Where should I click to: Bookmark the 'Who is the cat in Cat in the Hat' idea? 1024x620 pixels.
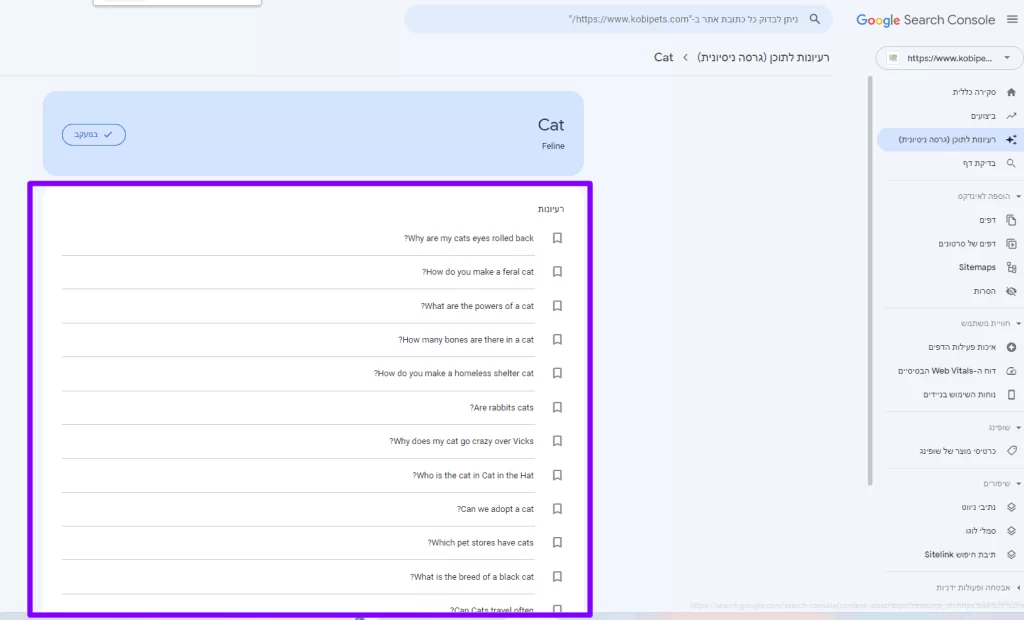[x=557, y=475]
